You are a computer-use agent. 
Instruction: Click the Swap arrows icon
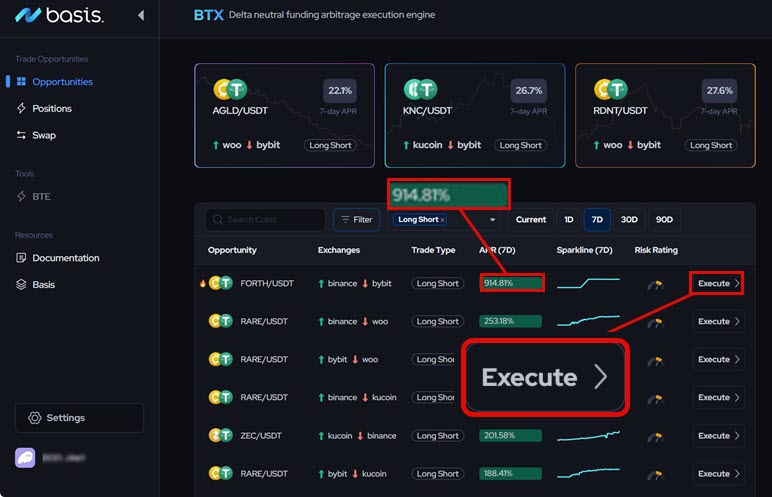pyautogui.click(x=21, y=135)
